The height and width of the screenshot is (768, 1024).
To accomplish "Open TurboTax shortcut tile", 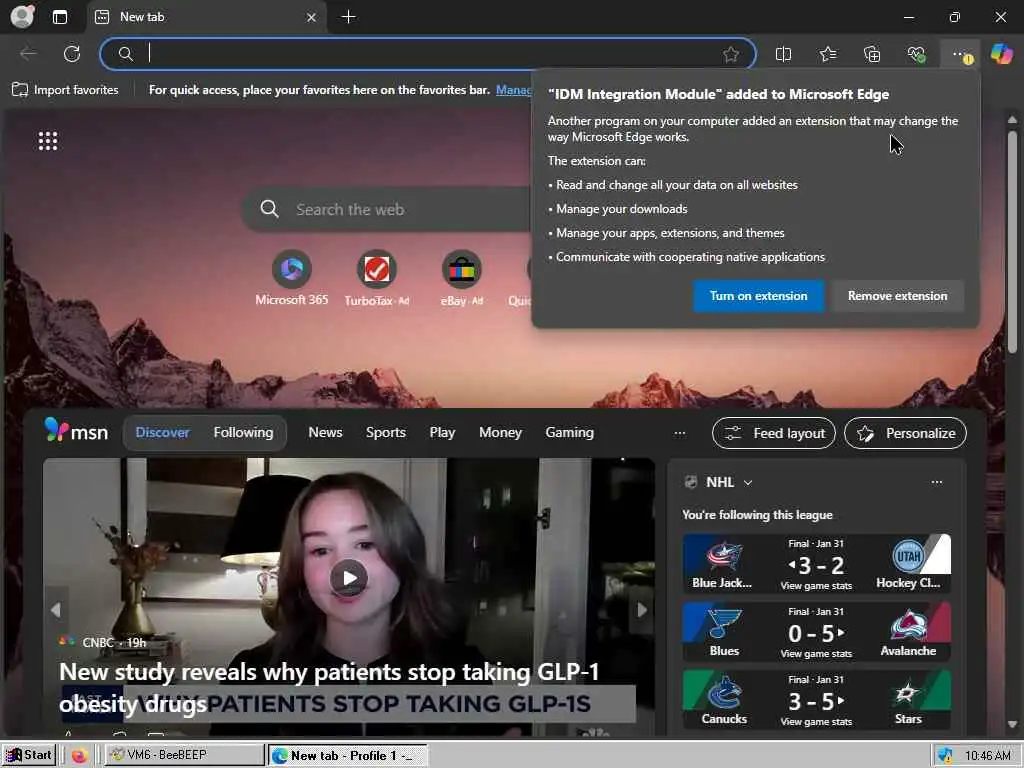I will [377, 279].
